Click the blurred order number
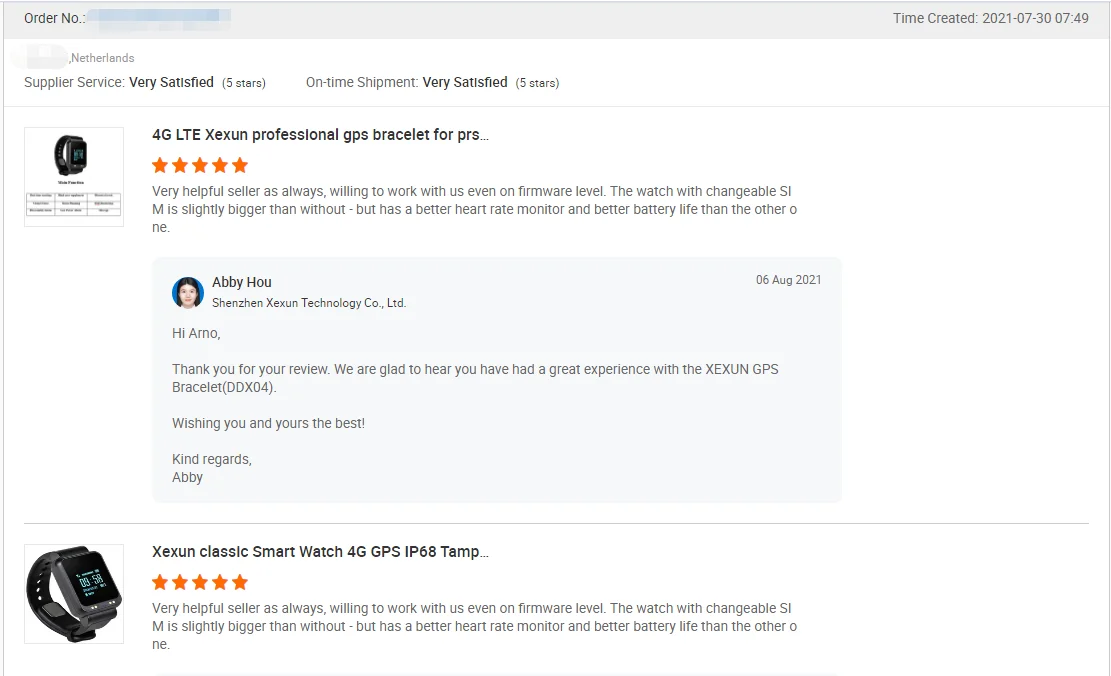Viewport: 1111px width, 676px height. (159, 17)
